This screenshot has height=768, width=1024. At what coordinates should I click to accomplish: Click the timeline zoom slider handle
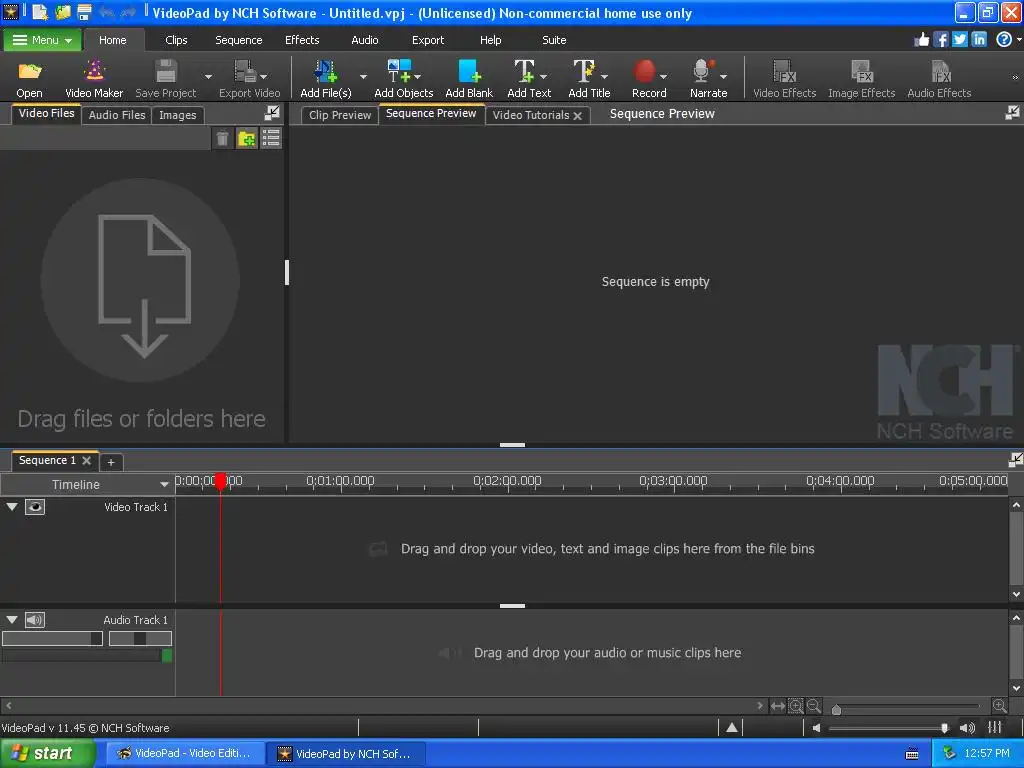pos(837,709)
